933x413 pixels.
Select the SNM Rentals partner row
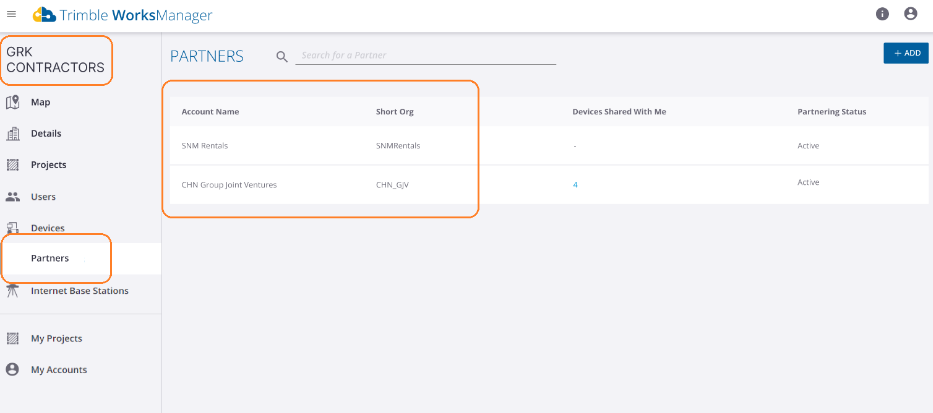(549, 145)
